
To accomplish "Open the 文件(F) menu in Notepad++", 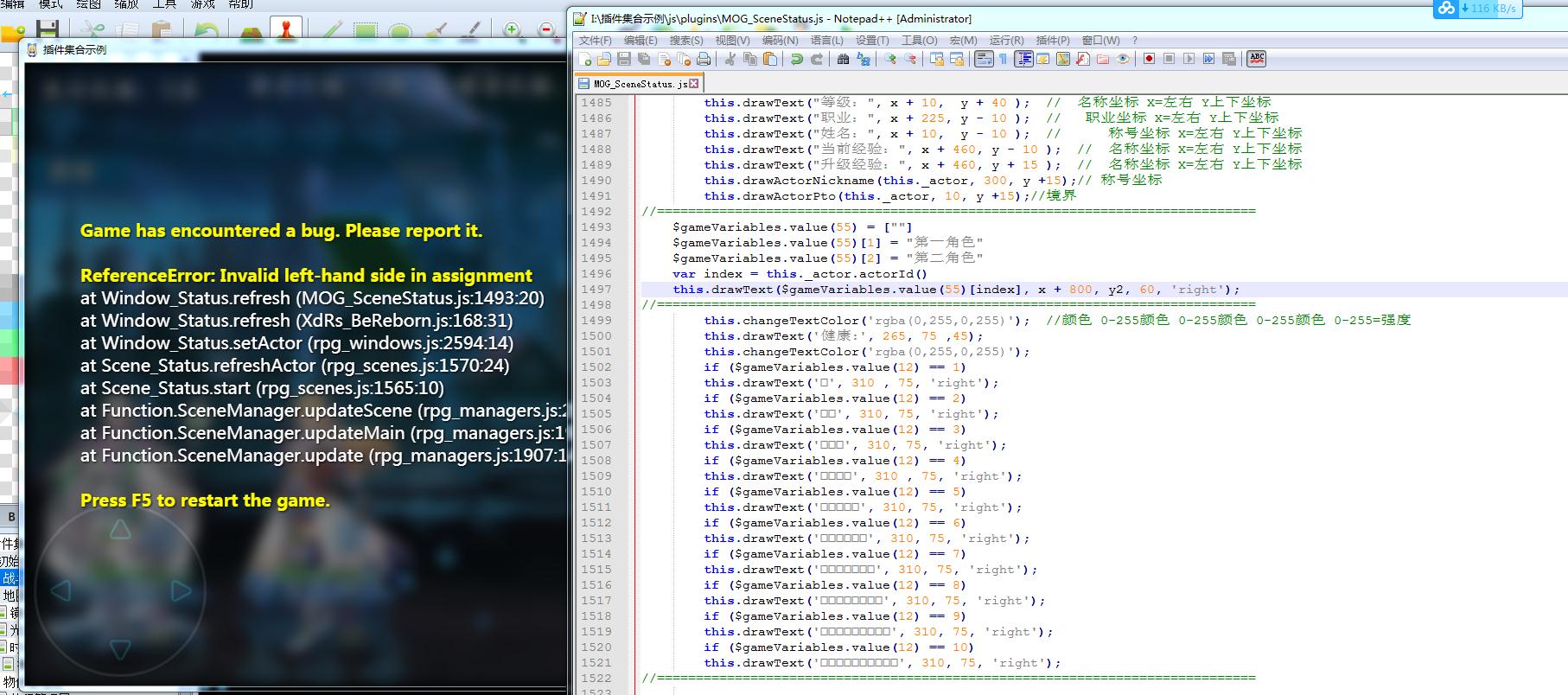I will click(595, 41).
